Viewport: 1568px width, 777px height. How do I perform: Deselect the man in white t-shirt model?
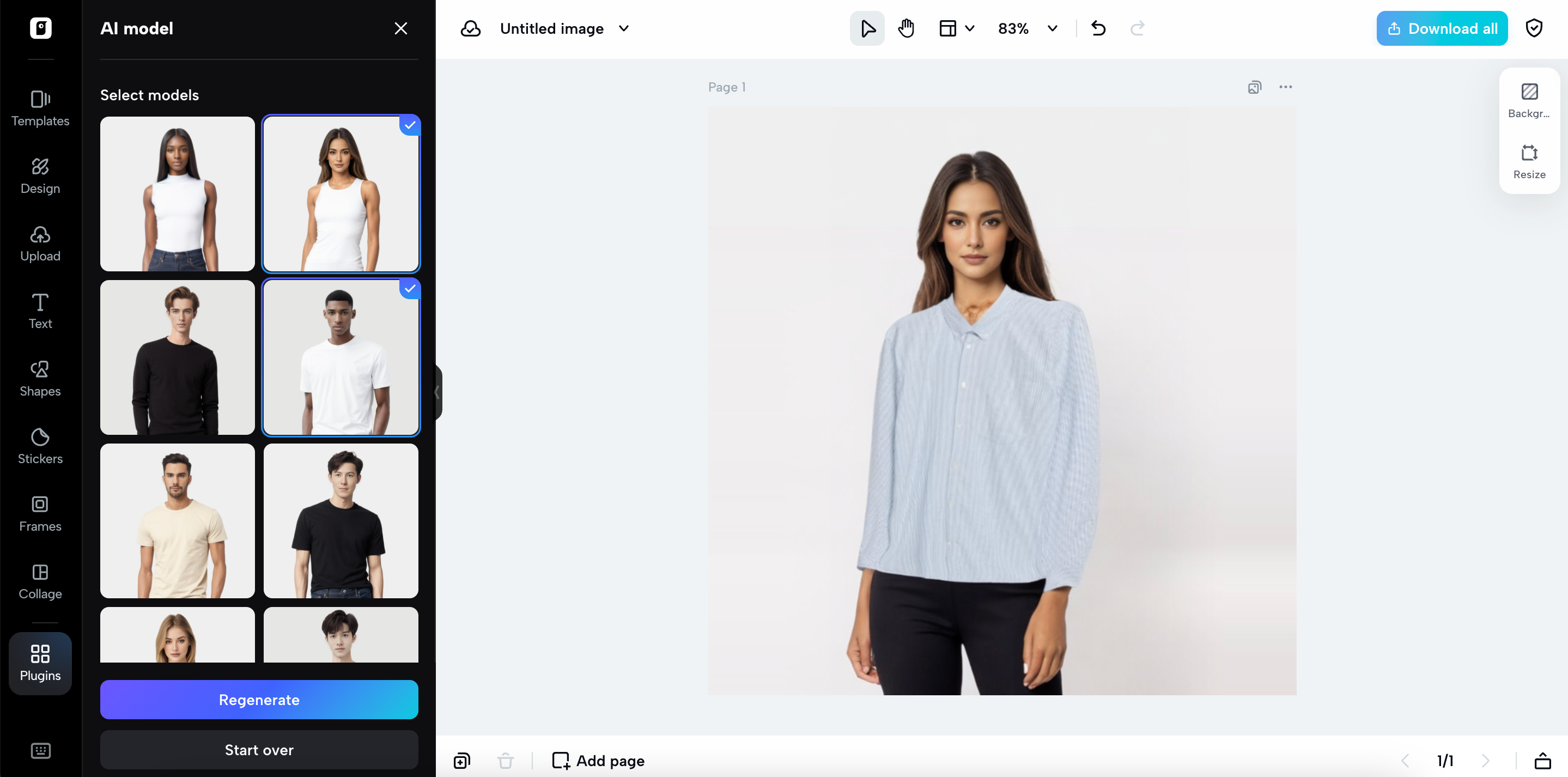click(x=341, y=357)
